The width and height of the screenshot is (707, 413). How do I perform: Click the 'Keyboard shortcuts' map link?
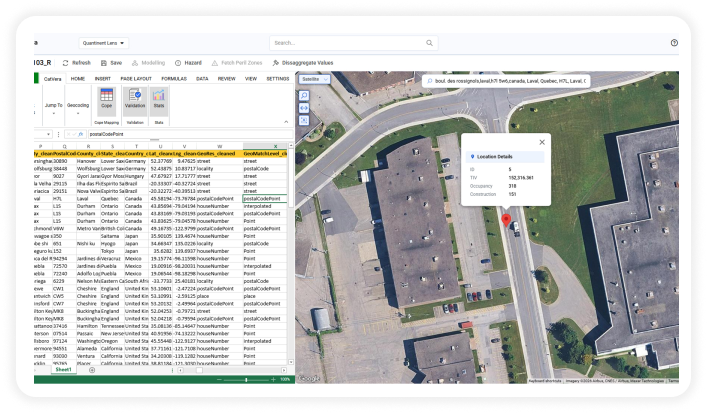coord(545,381)
